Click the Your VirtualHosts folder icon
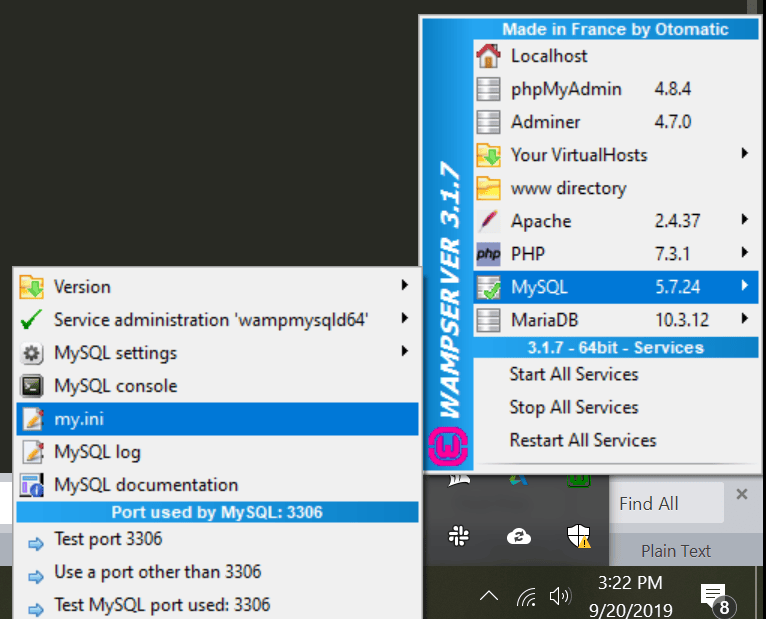This screenshot has height=619, width=766. (489, 155)
